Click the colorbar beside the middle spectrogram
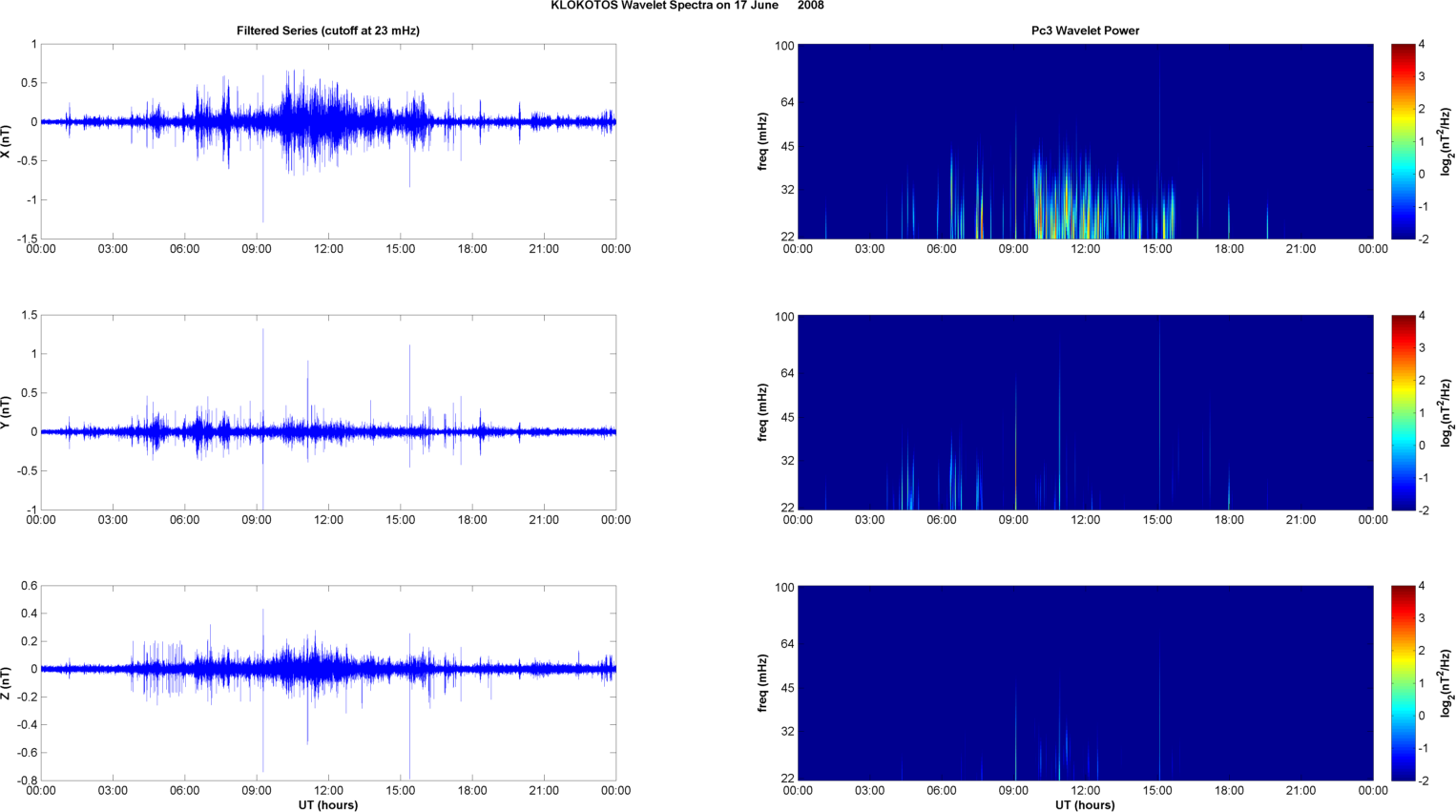The width and height of the screenshot is (1456, 812). point(1403,412)
